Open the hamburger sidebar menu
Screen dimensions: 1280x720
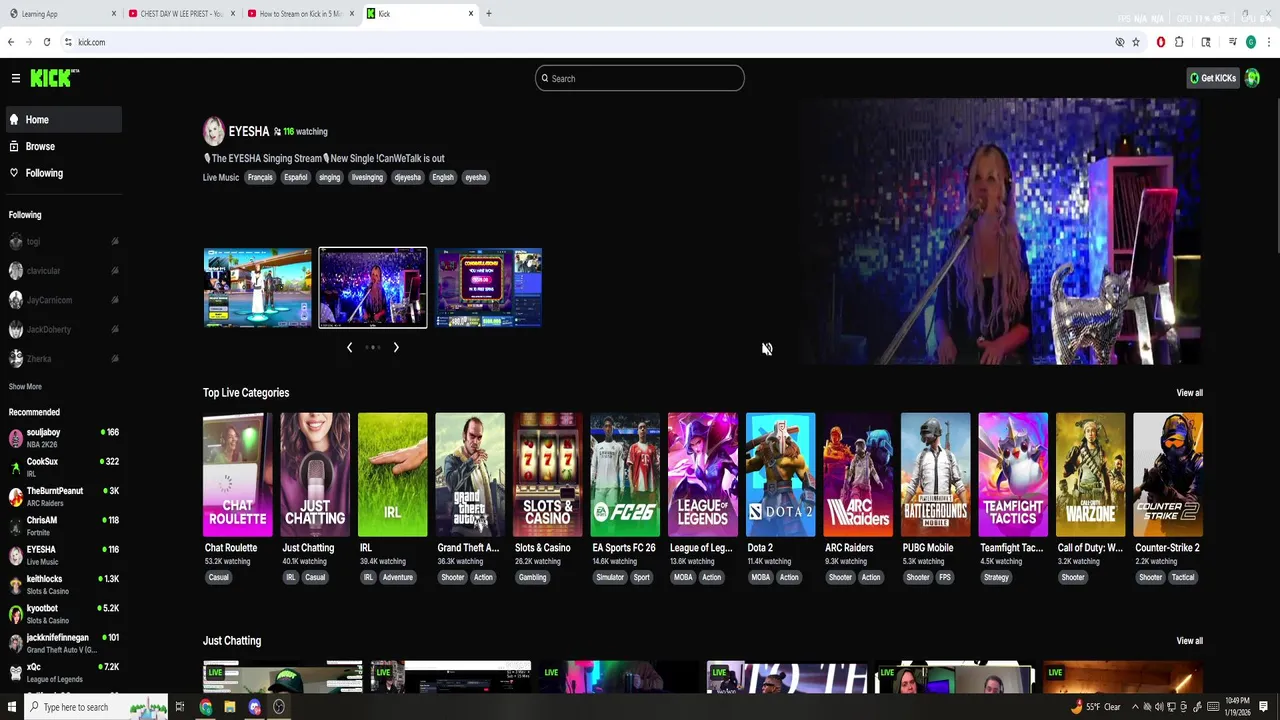tap(16, 78)
